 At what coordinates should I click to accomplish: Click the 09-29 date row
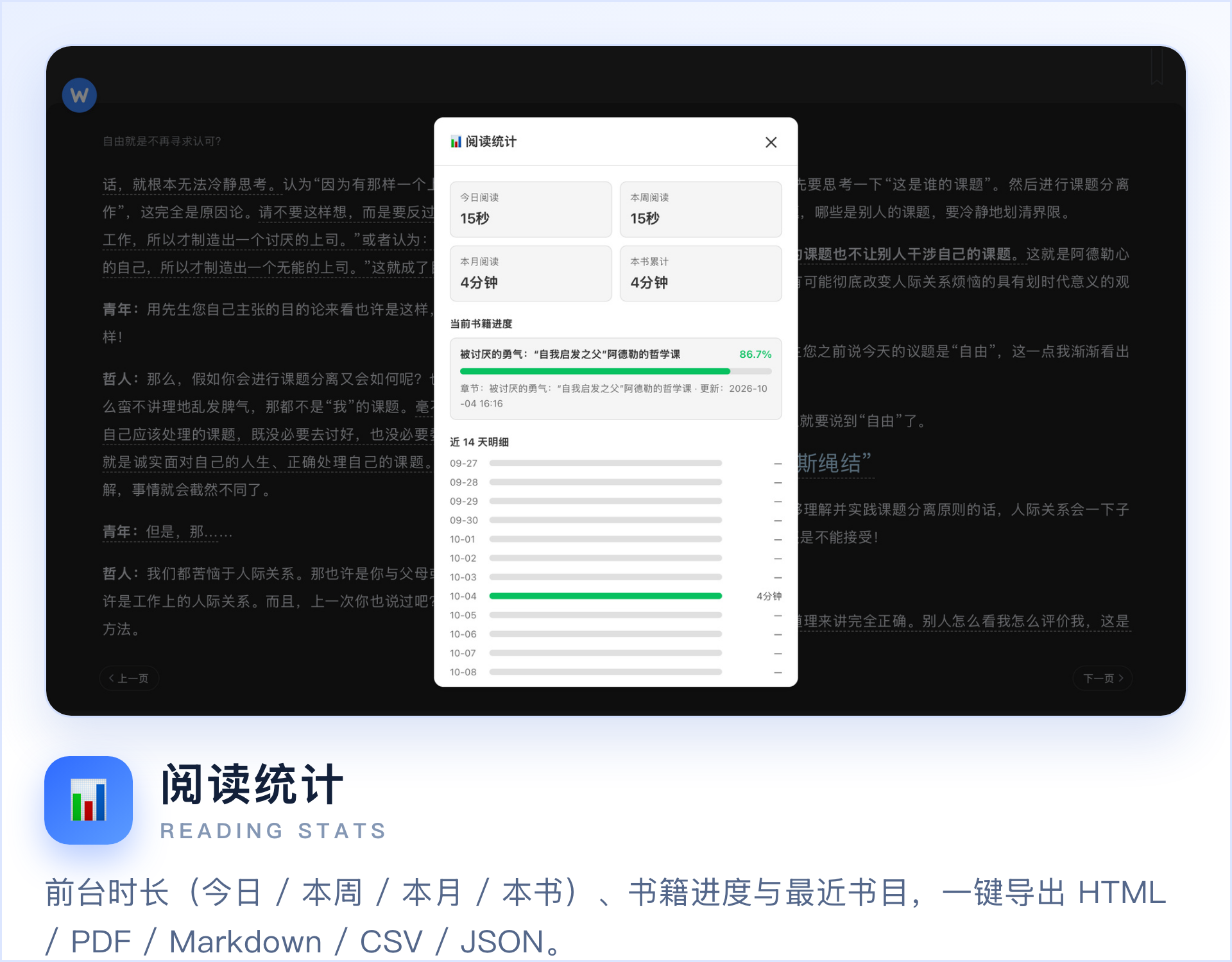615,501
